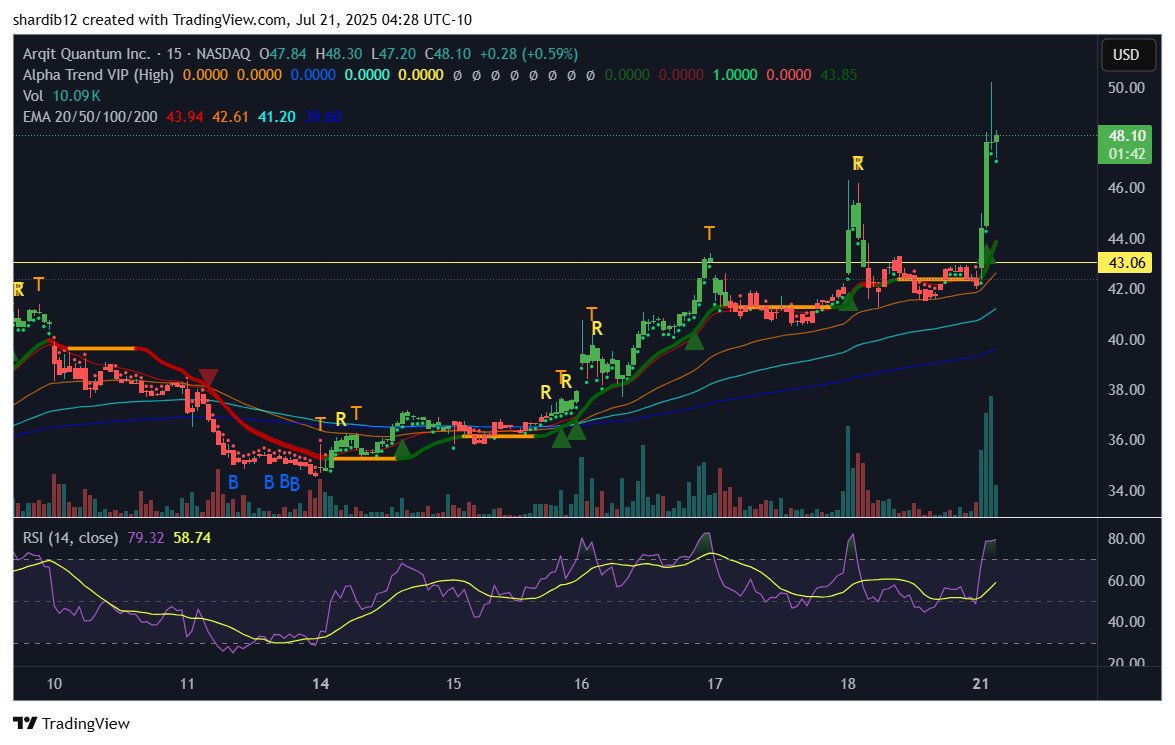
Task: Click the Alpha Trend VIP (High) indicator label
Action: [98, 75]
